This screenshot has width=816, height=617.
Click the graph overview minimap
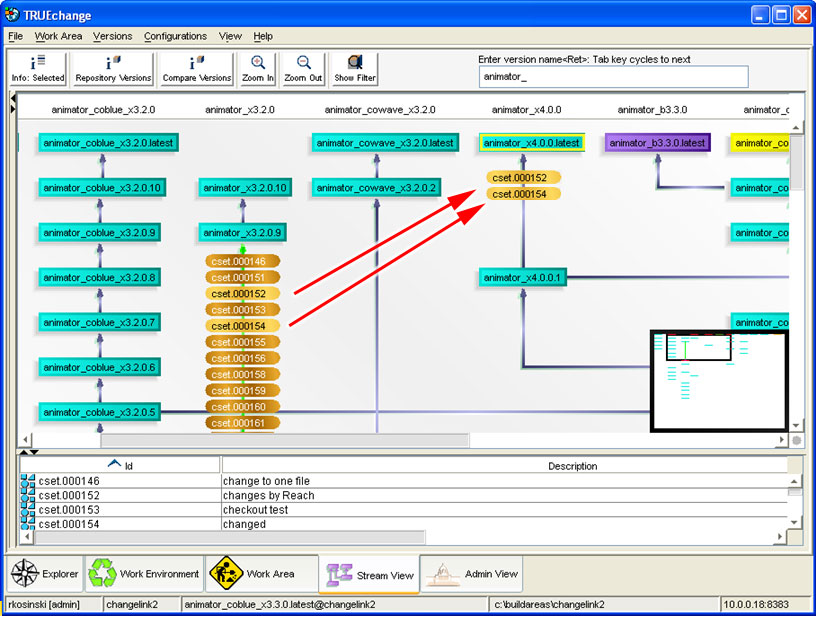719,381
